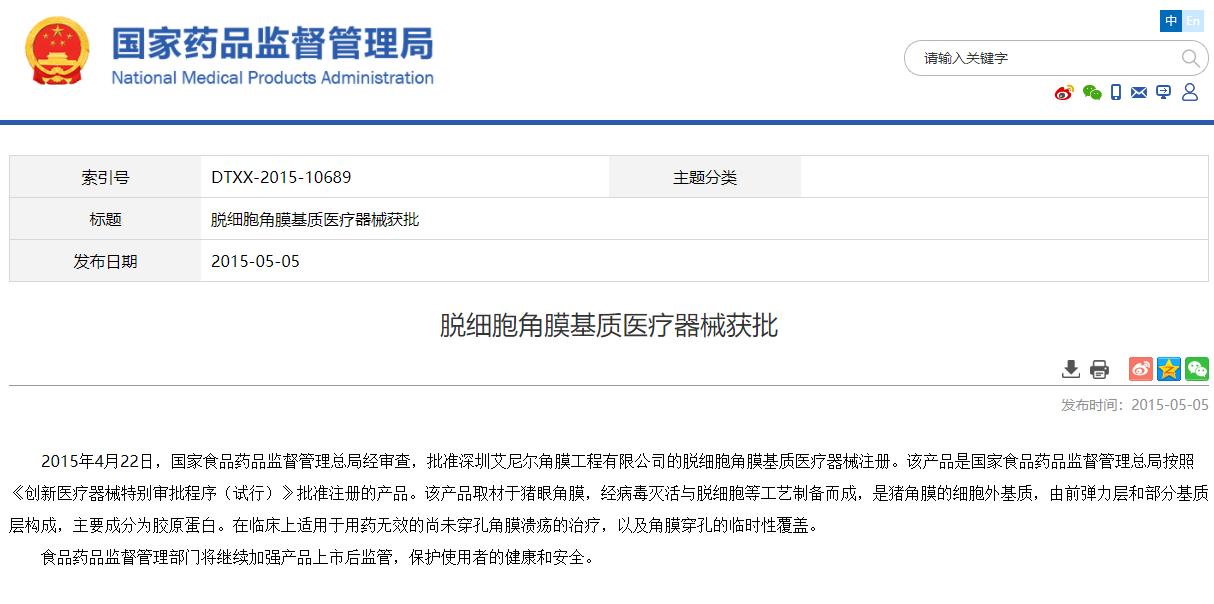Open the user profile icon
The height and width of the screenshot is (604, 1214).
click(x=1189, y=93)
